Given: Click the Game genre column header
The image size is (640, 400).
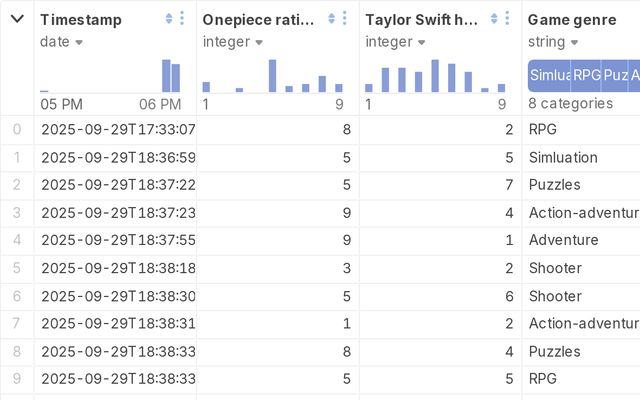Looking at the screenshot, I should 572,19.
